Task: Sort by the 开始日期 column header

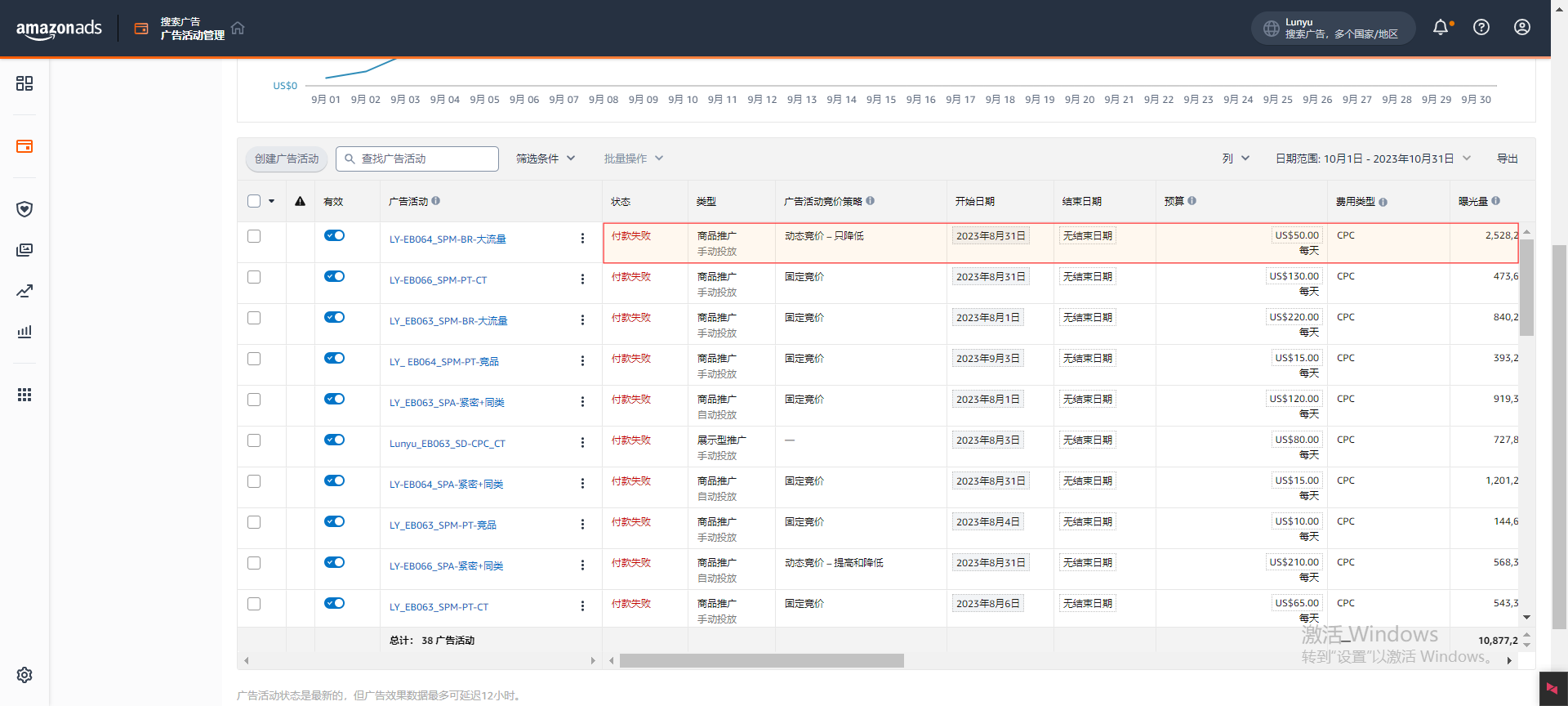Action: click(975, 202)
